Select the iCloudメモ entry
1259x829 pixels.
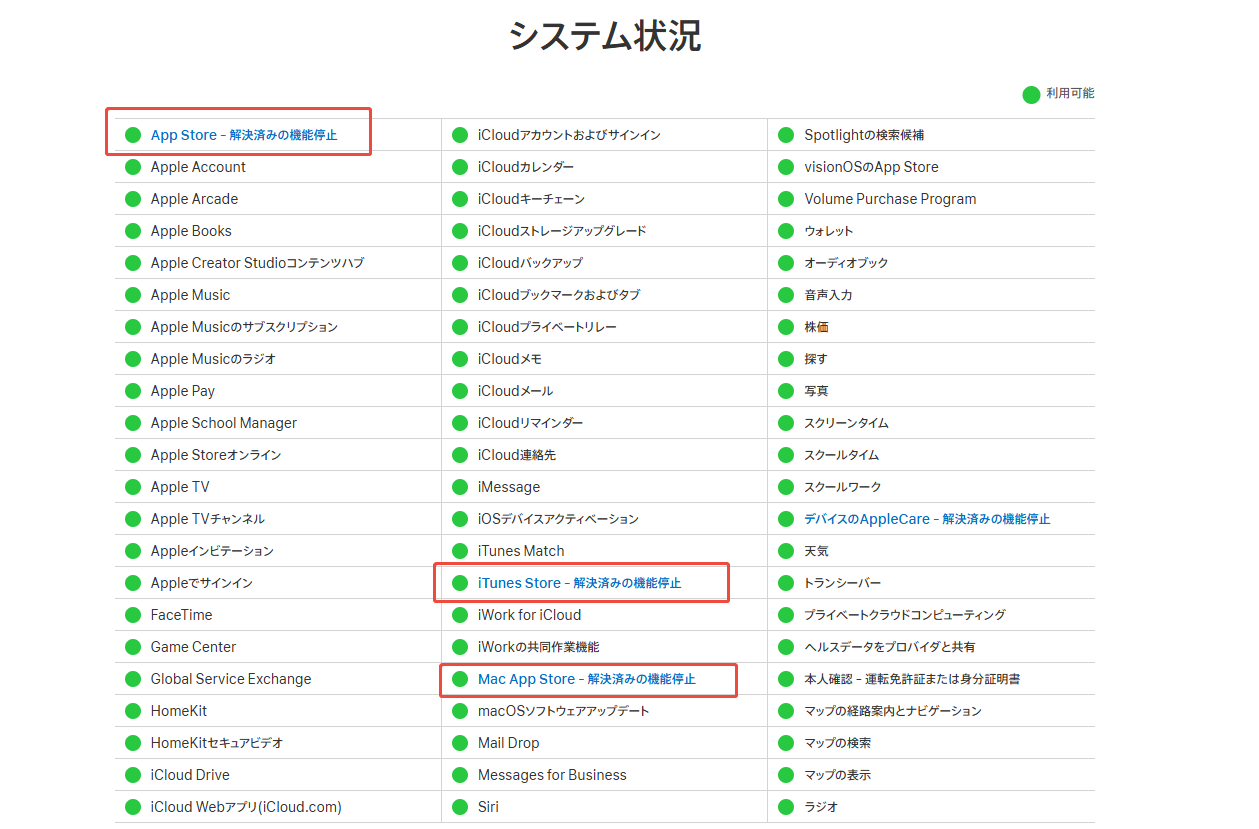click(x=510, y=359)
